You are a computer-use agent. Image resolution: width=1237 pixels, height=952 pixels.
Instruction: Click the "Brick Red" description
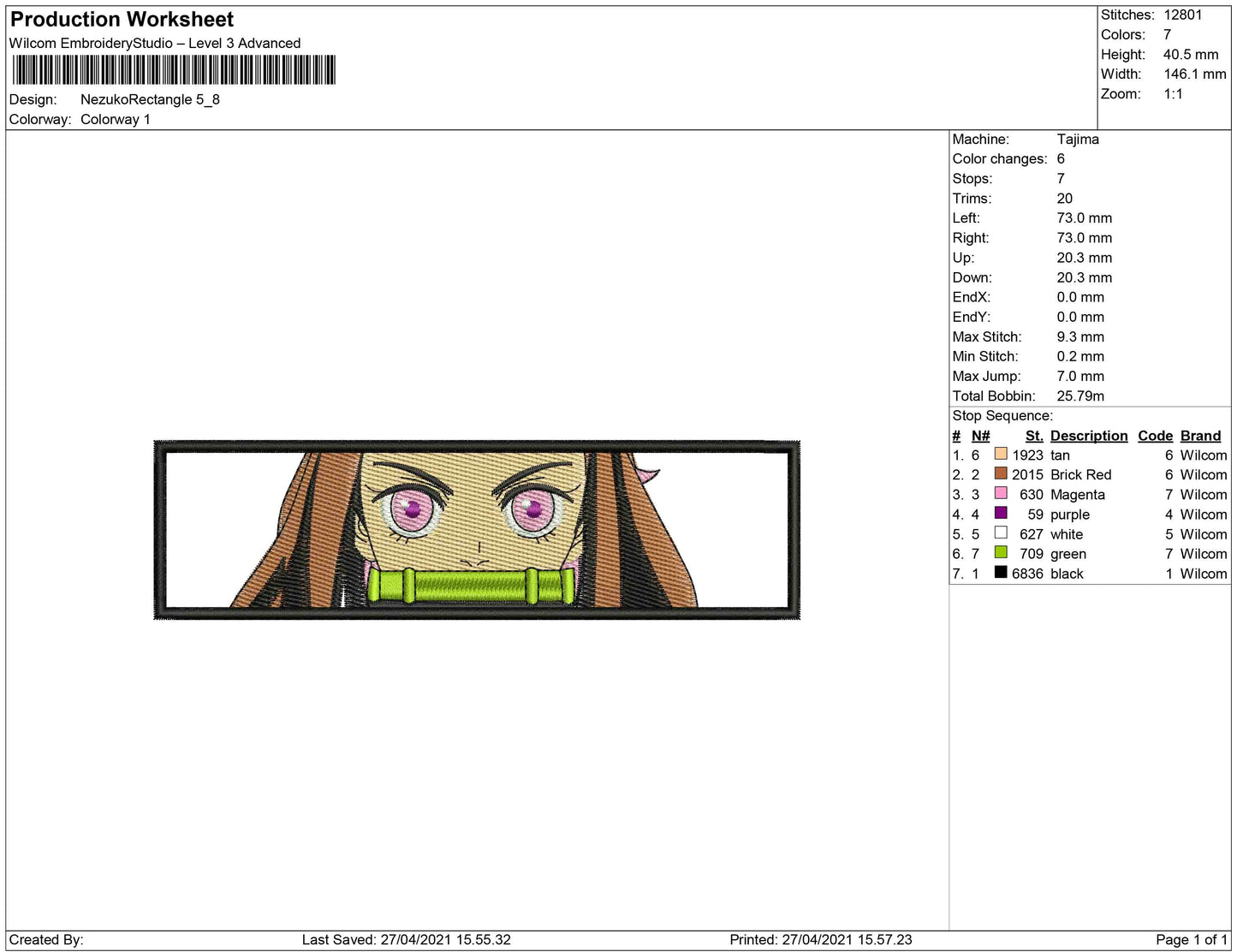coord(1081,474)
